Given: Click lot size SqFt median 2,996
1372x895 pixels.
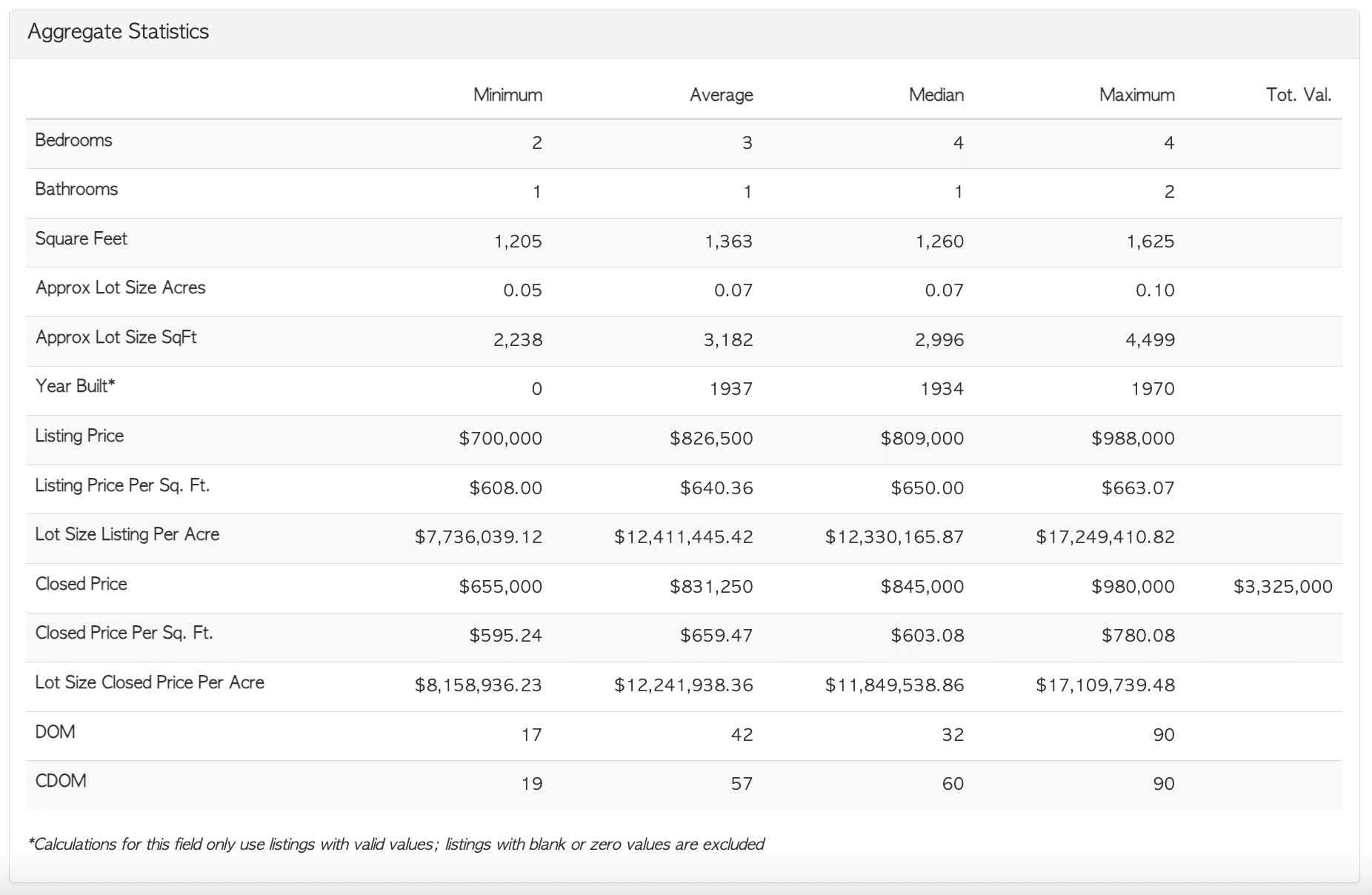Looking at the screenshot, I should point(940,340).
